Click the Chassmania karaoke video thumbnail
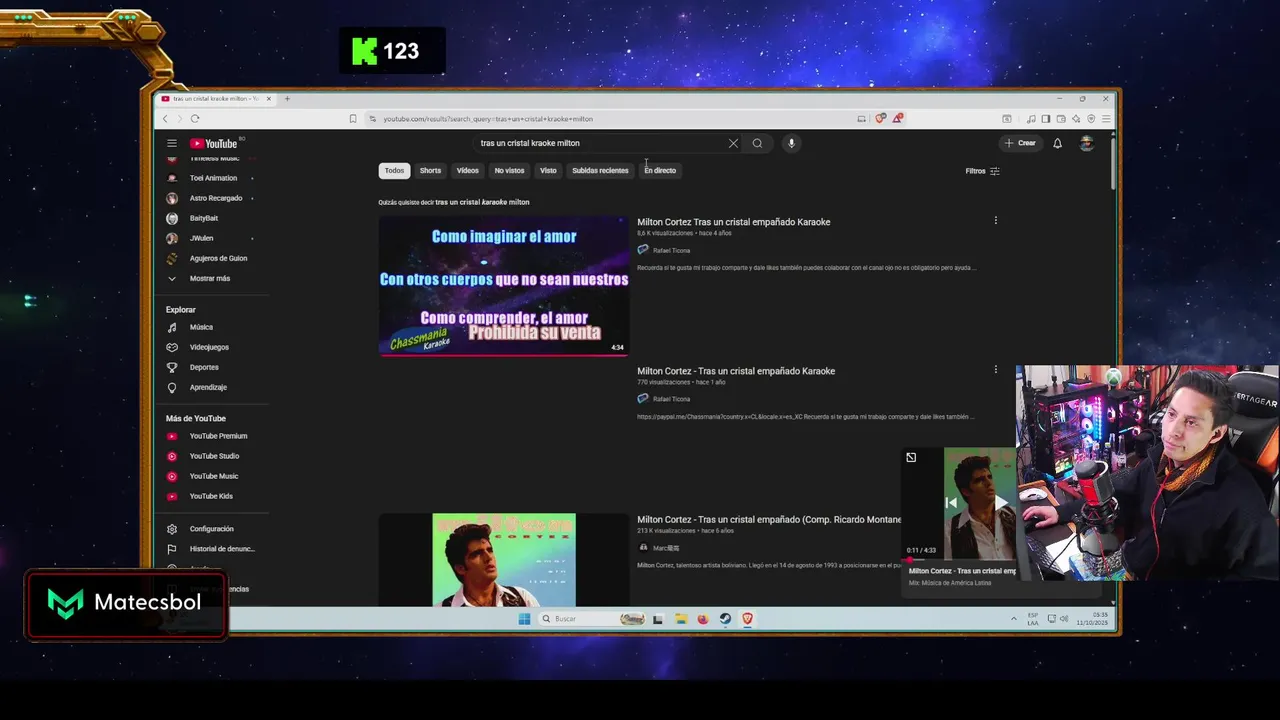Image resolution: width=1280 pixels, height=720 pixels. tap(504, 285)
